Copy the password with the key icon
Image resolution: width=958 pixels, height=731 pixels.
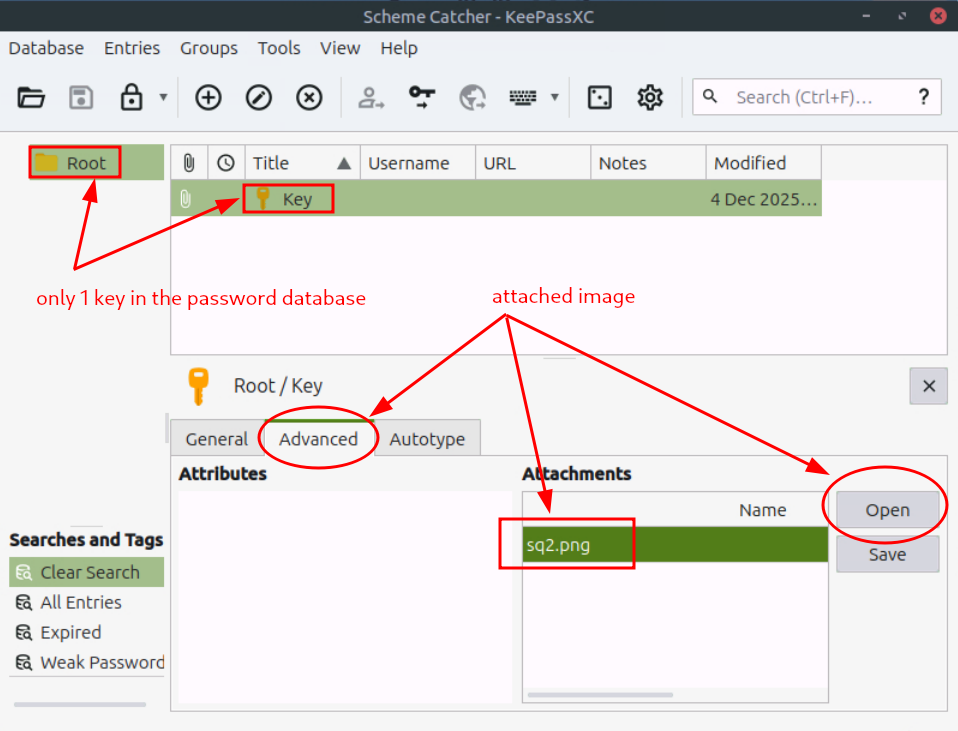(421, 97)
